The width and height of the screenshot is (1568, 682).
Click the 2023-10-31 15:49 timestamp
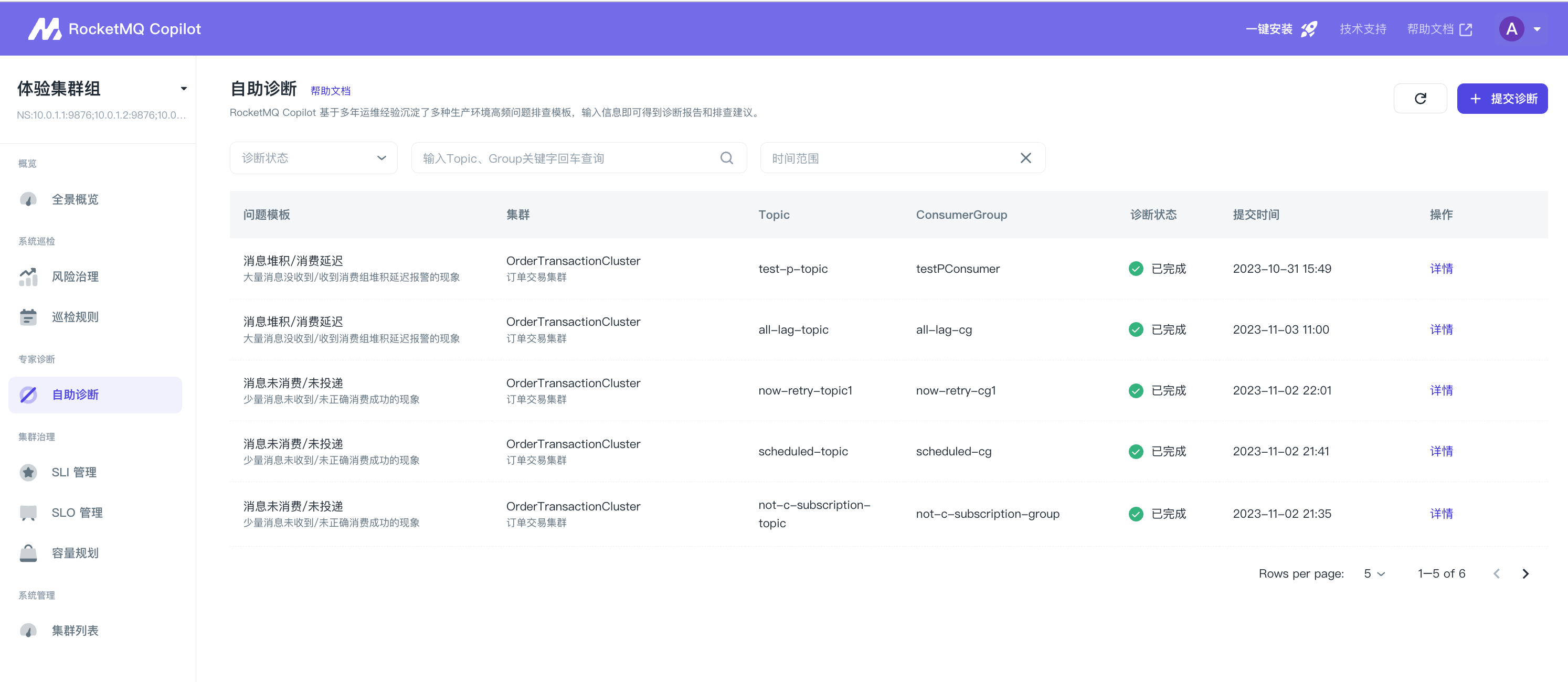(1281, 269)
